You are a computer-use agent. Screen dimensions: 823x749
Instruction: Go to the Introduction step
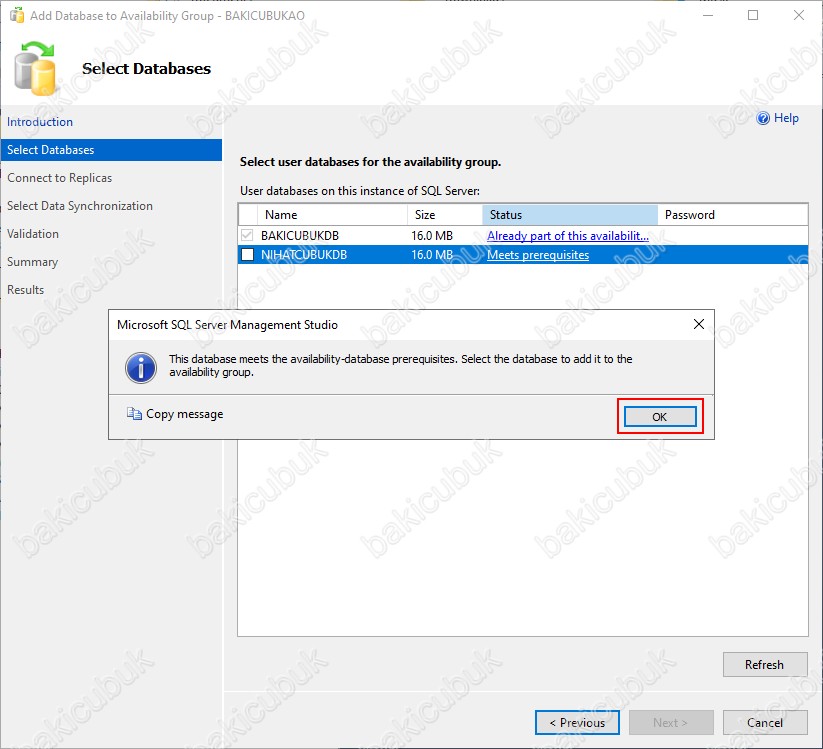click(40, 122)
